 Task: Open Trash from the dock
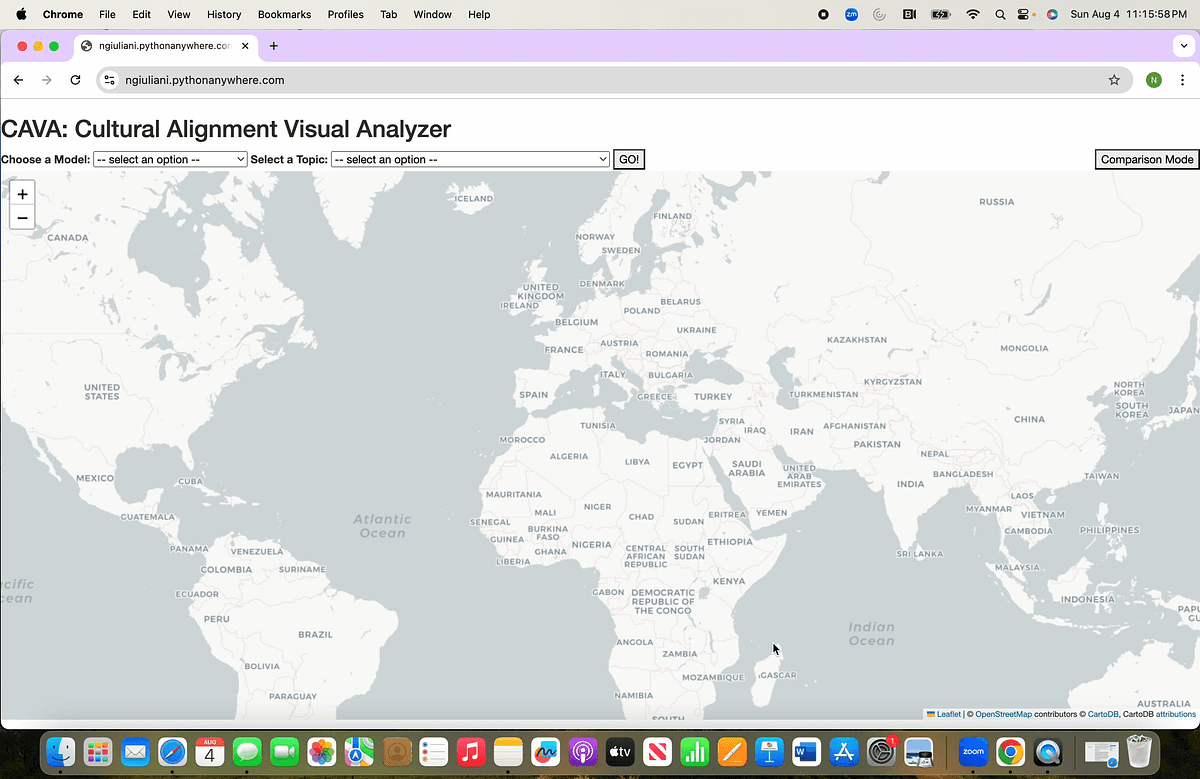coord(1140,751)
